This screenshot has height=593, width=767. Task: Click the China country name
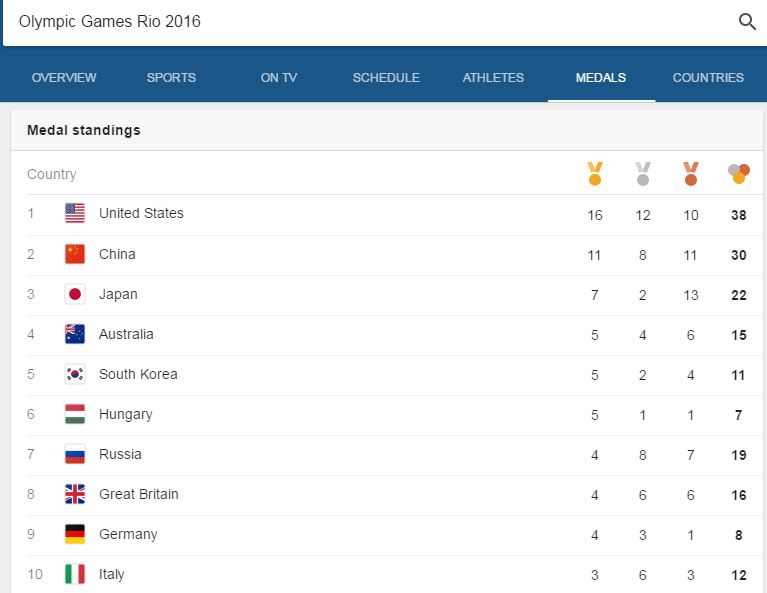pyautogui.click(x=117, y=254)
